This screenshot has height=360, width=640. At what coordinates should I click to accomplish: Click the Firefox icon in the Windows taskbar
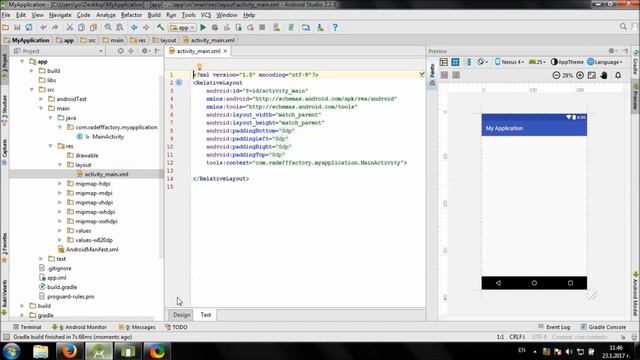(69, 351)
